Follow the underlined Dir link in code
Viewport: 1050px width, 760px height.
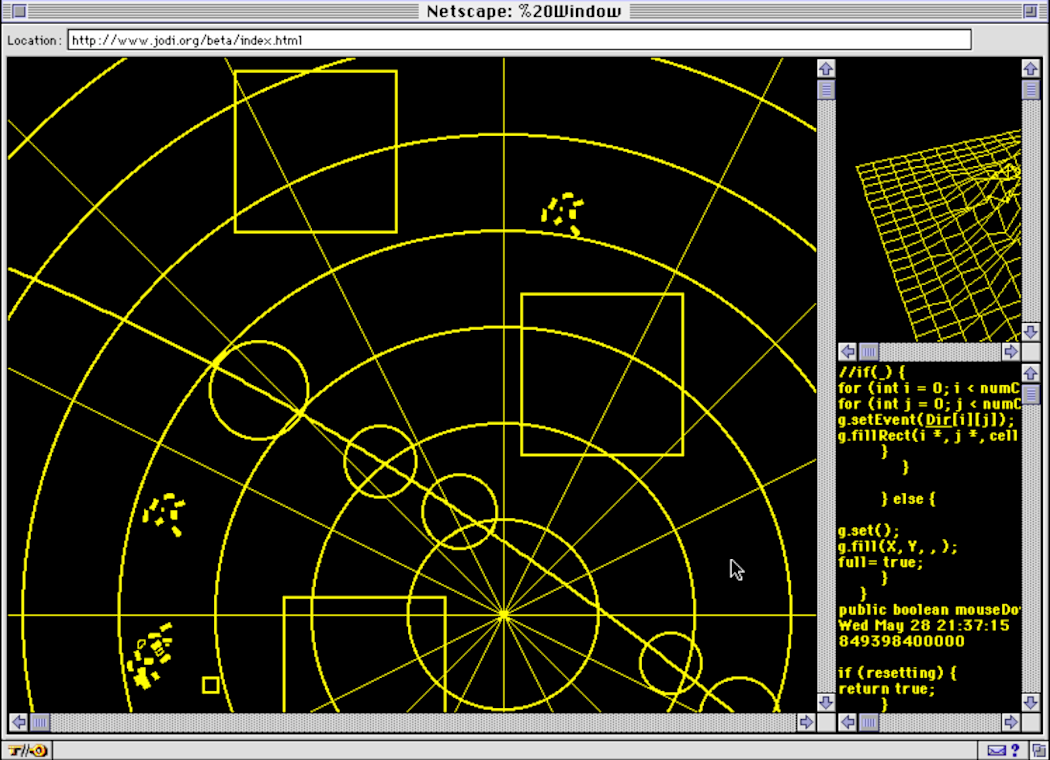tap(938, 420)
